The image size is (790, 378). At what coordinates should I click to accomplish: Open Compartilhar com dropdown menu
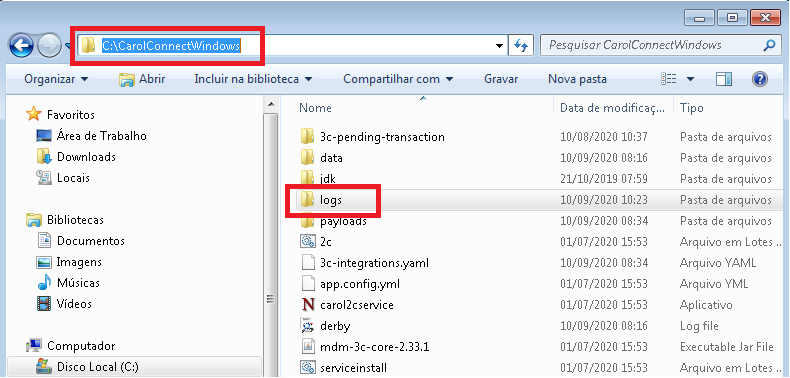click(x=398, y=79)
